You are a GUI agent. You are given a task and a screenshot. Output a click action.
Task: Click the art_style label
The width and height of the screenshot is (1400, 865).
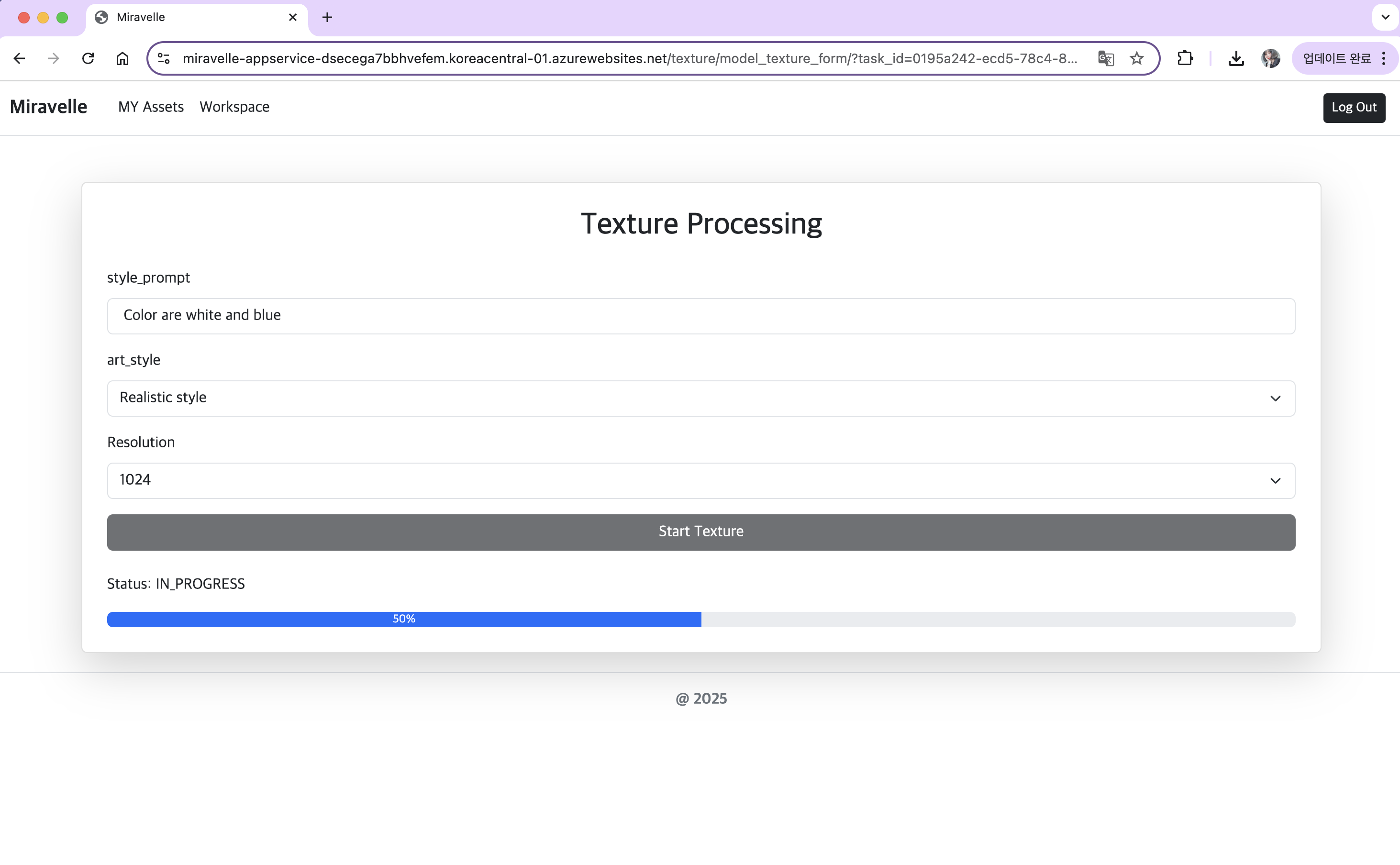coord(133,360)
